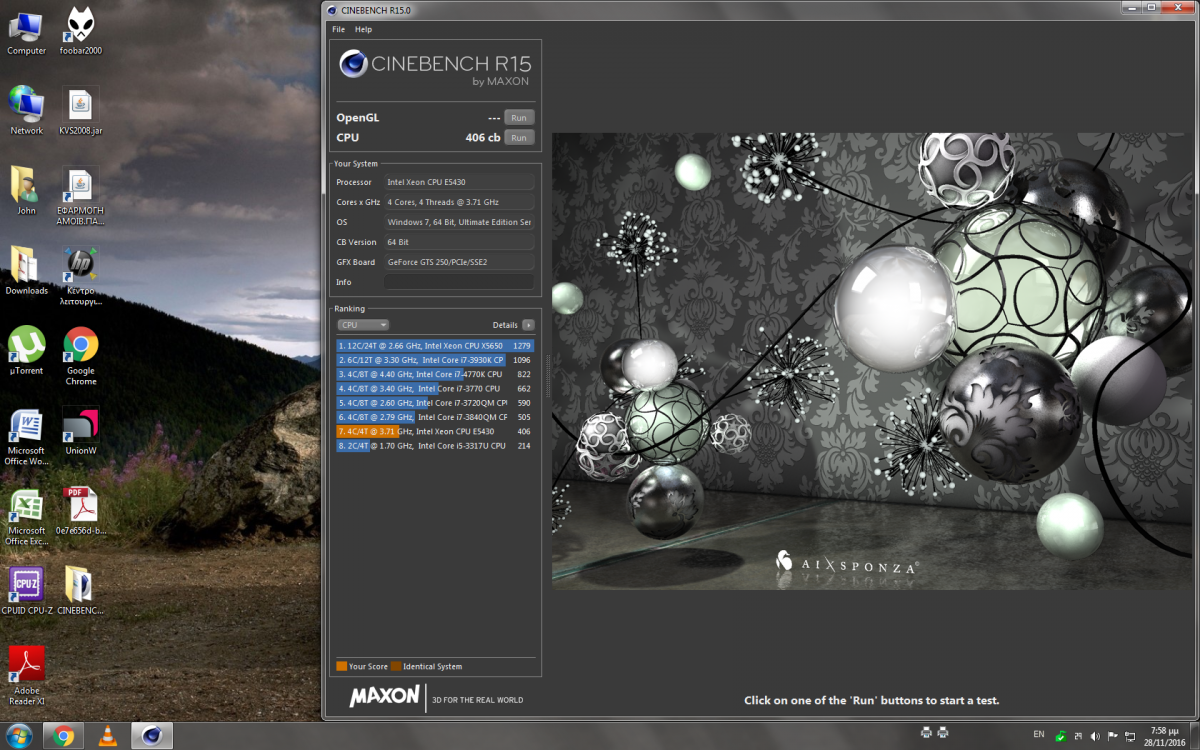Click the EN language indicator
Screen dimensions: 1200x750
pos(1039,734)
